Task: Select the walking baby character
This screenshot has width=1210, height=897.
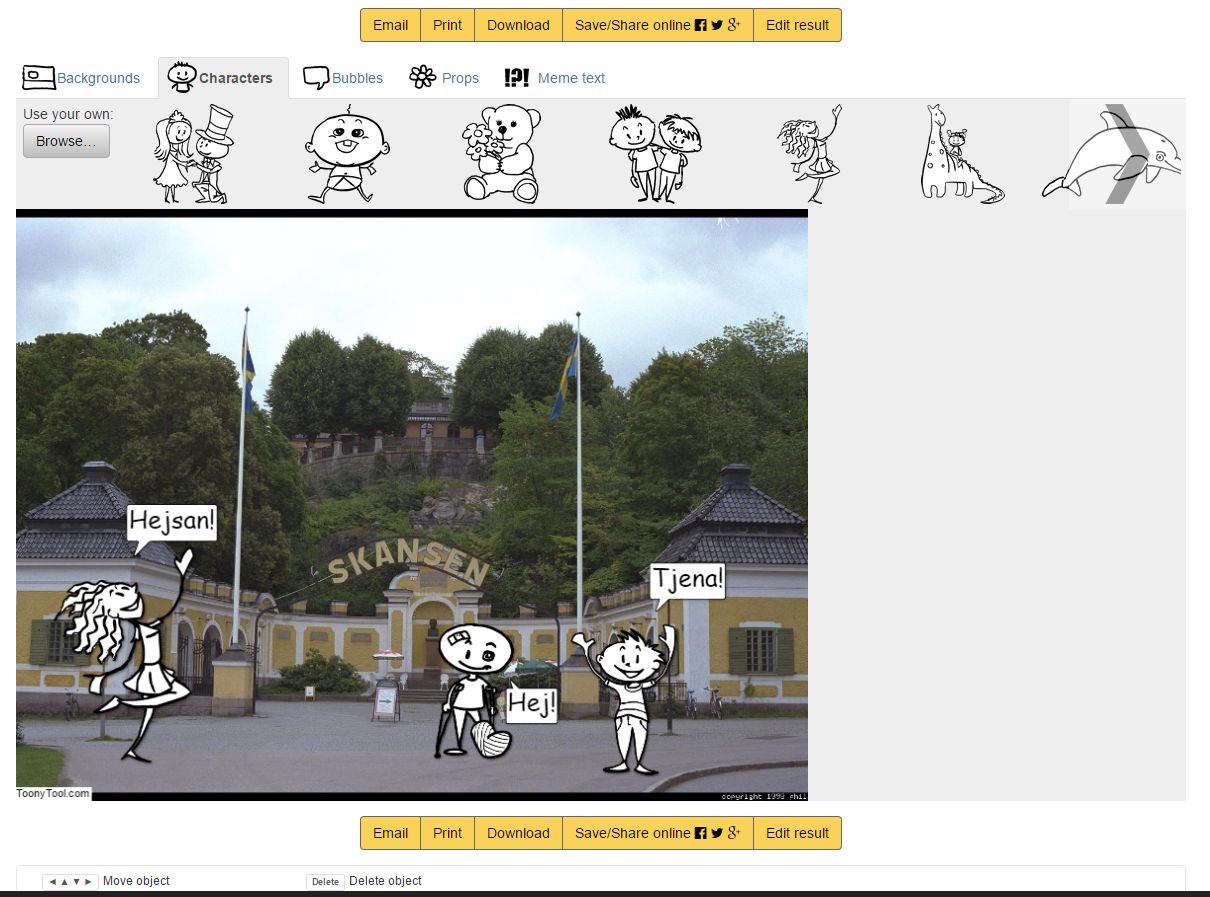Action: 345,155
